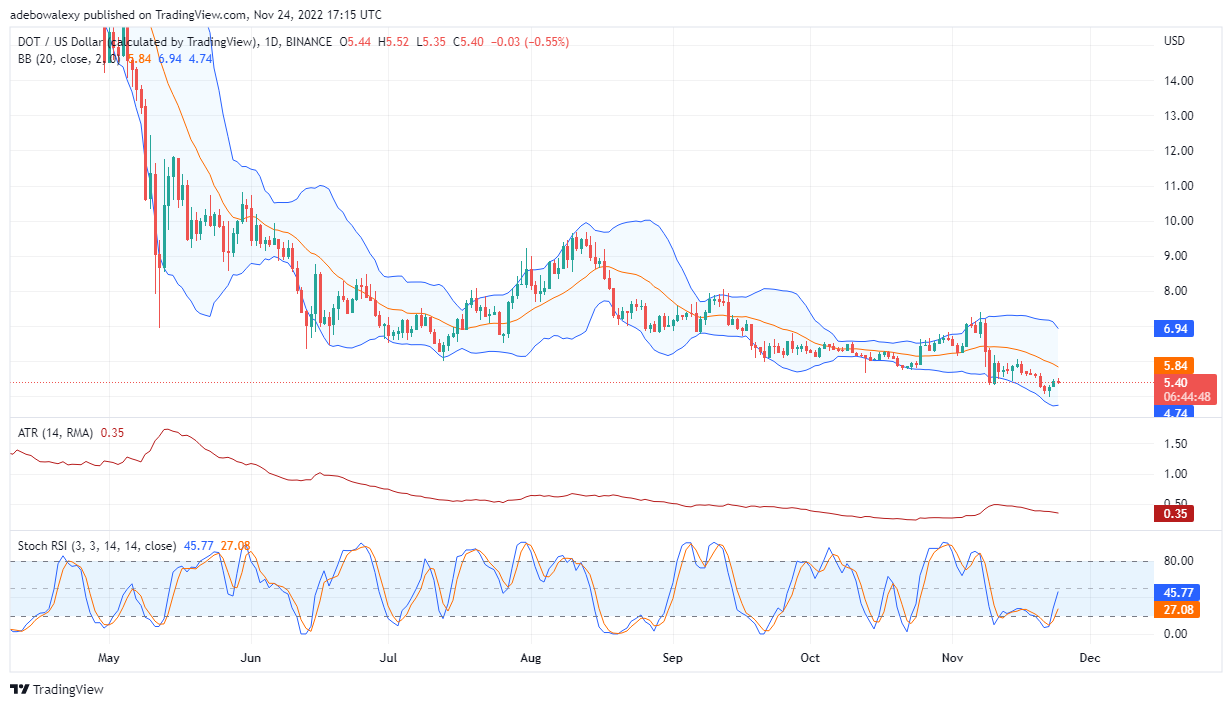Click the 4.74 value in the BB legend

200,59
